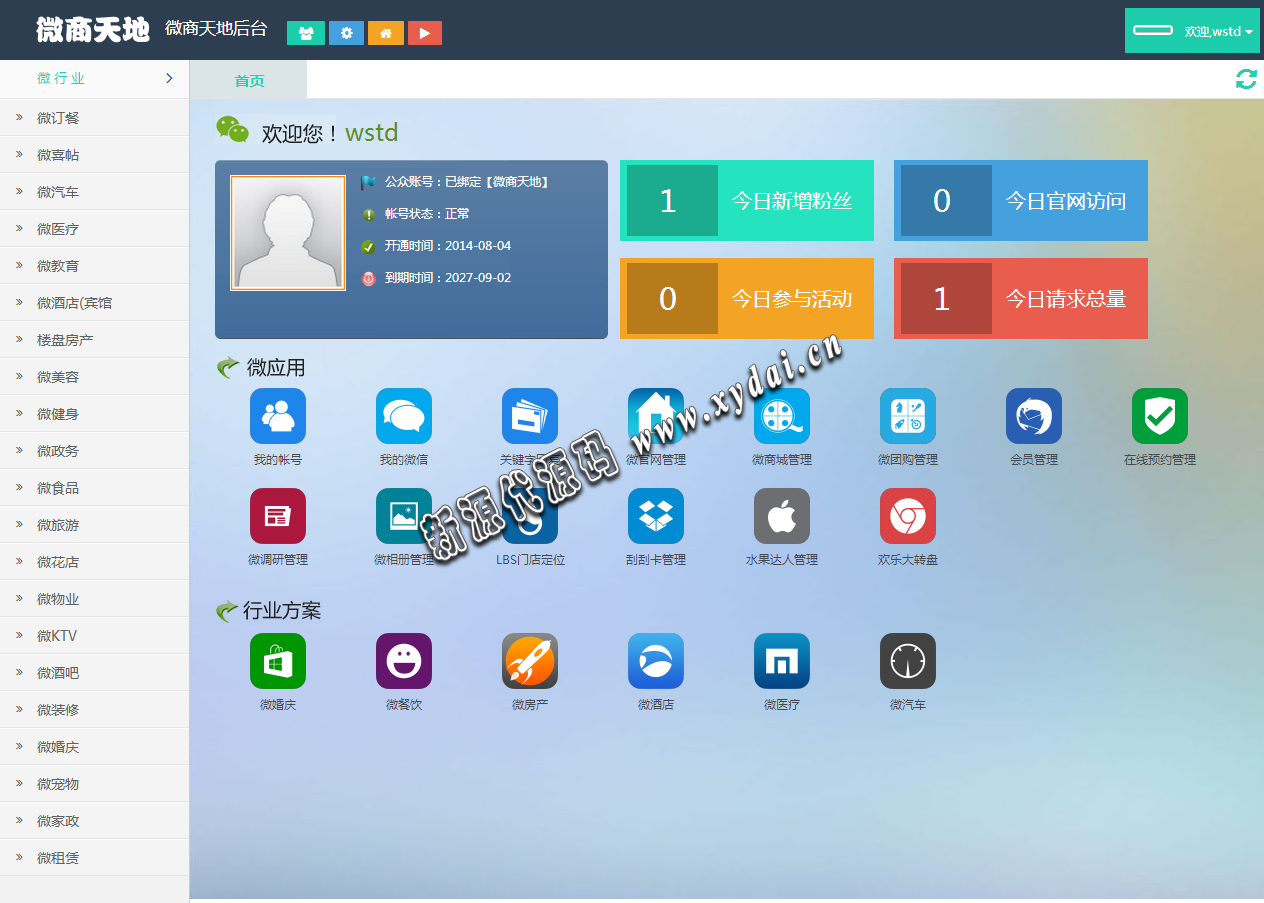The height and width of the screenshot is (903, 1264).
Task: Open 微健身 sidebar menu item
Action: [94, 413]
